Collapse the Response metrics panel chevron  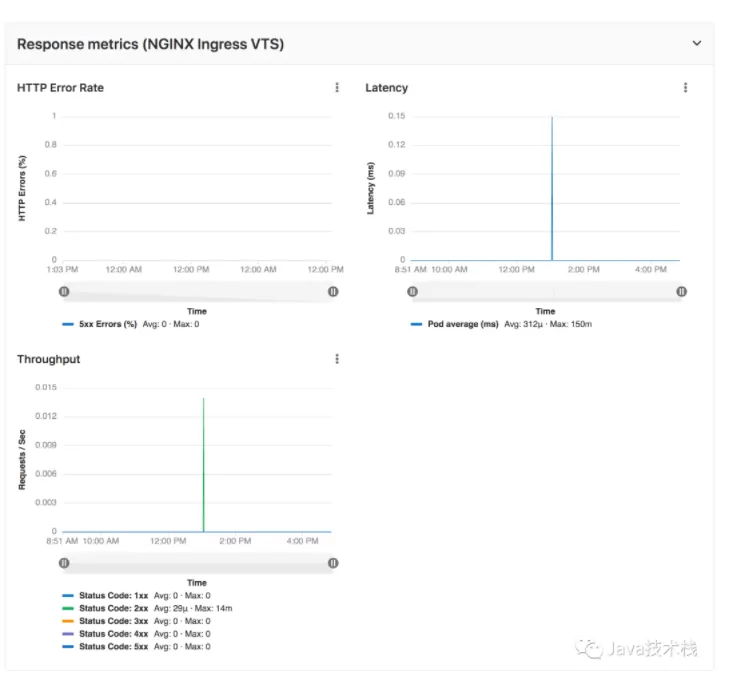(x=697, y=43)
